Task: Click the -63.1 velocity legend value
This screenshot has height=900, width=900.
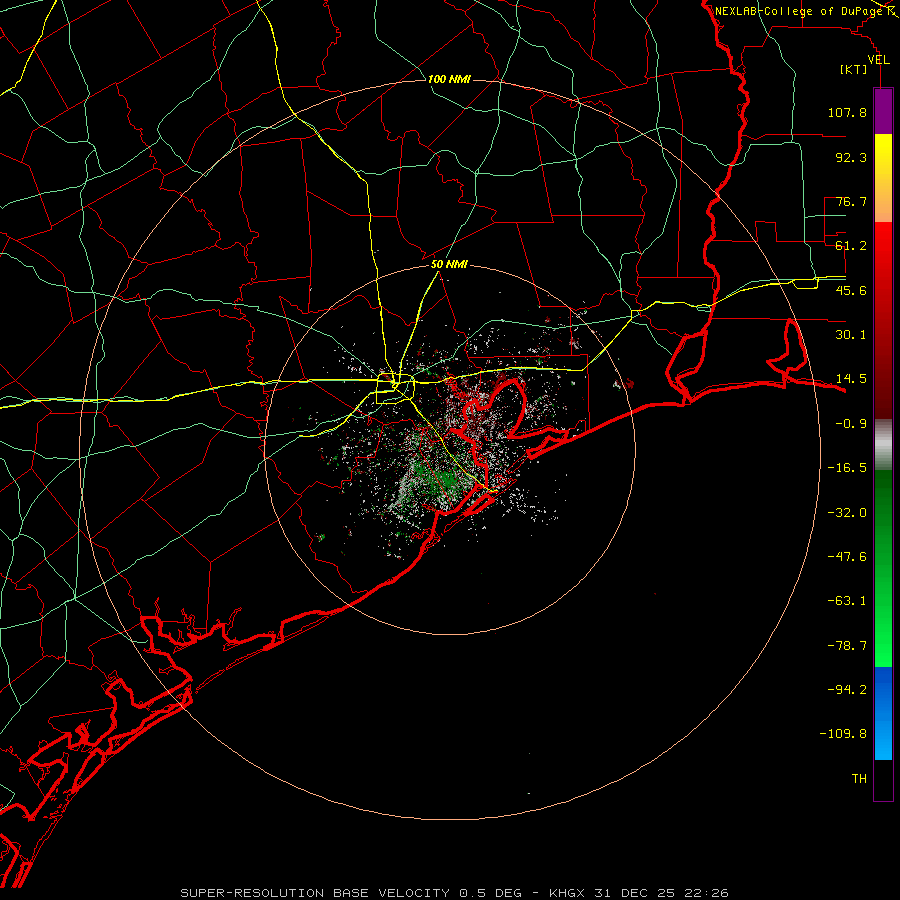Action: (847, 601)
